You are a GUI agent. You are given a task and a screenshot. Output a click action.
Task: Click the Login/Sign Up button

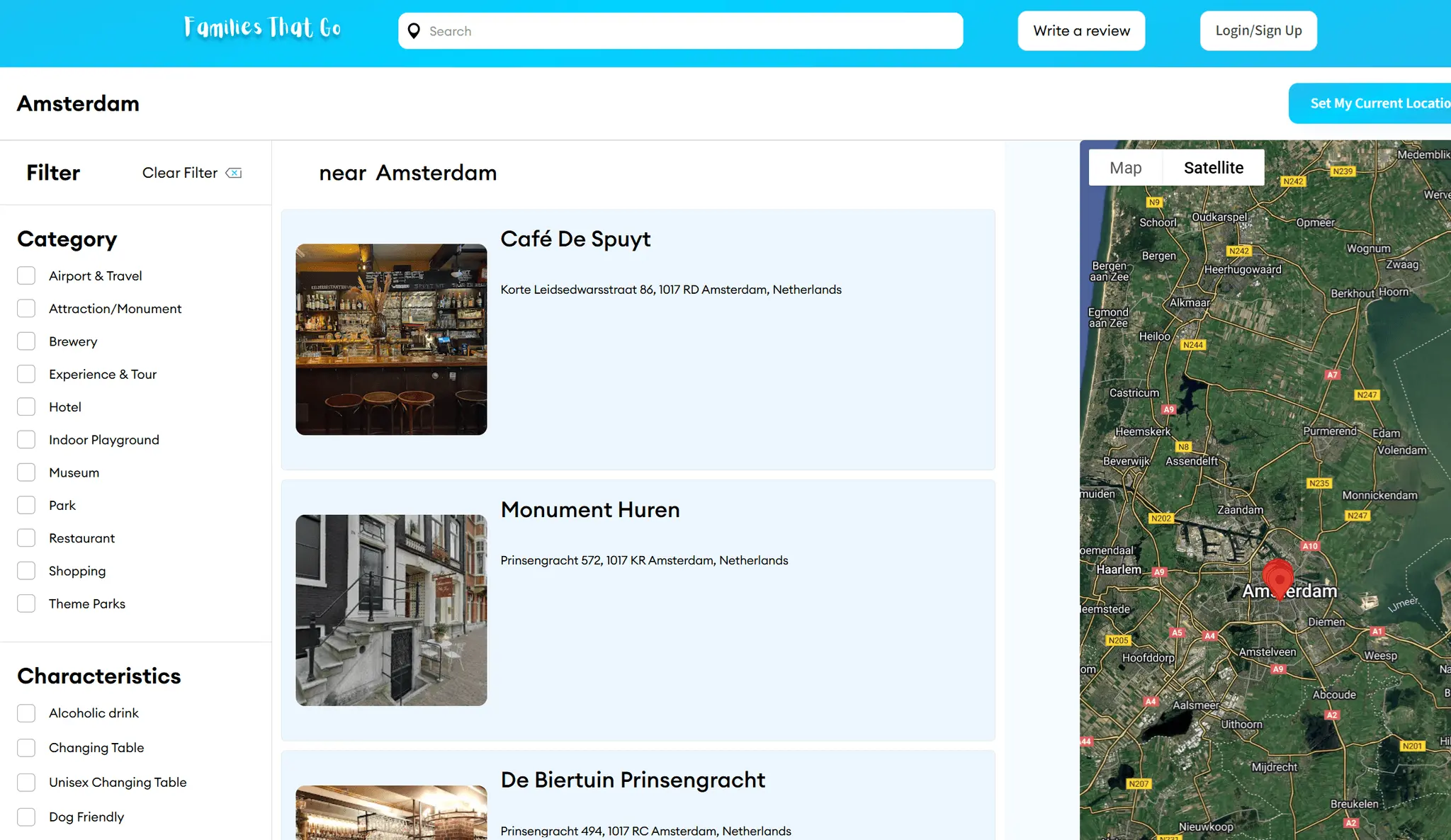click(1258, 30)
